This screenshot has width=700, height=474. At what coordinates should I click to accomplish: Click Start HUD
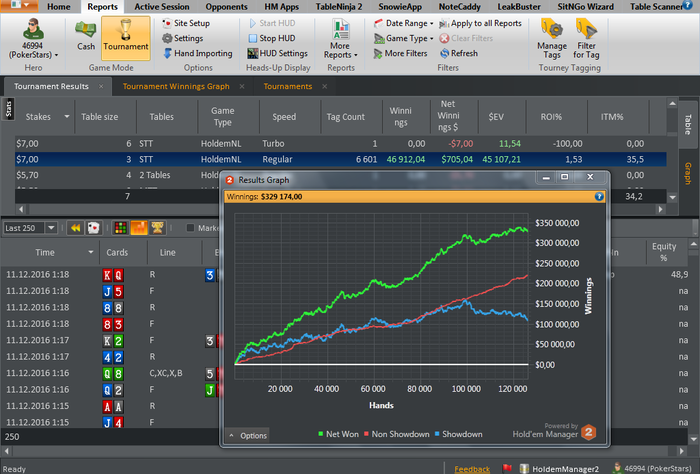pyautogui.click(x=272, y=23)
